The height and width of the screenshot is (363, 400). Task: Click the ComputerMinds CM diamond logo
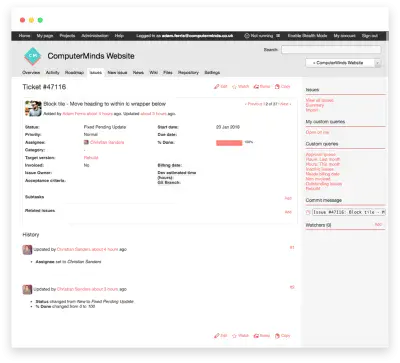tap(33, 56)
